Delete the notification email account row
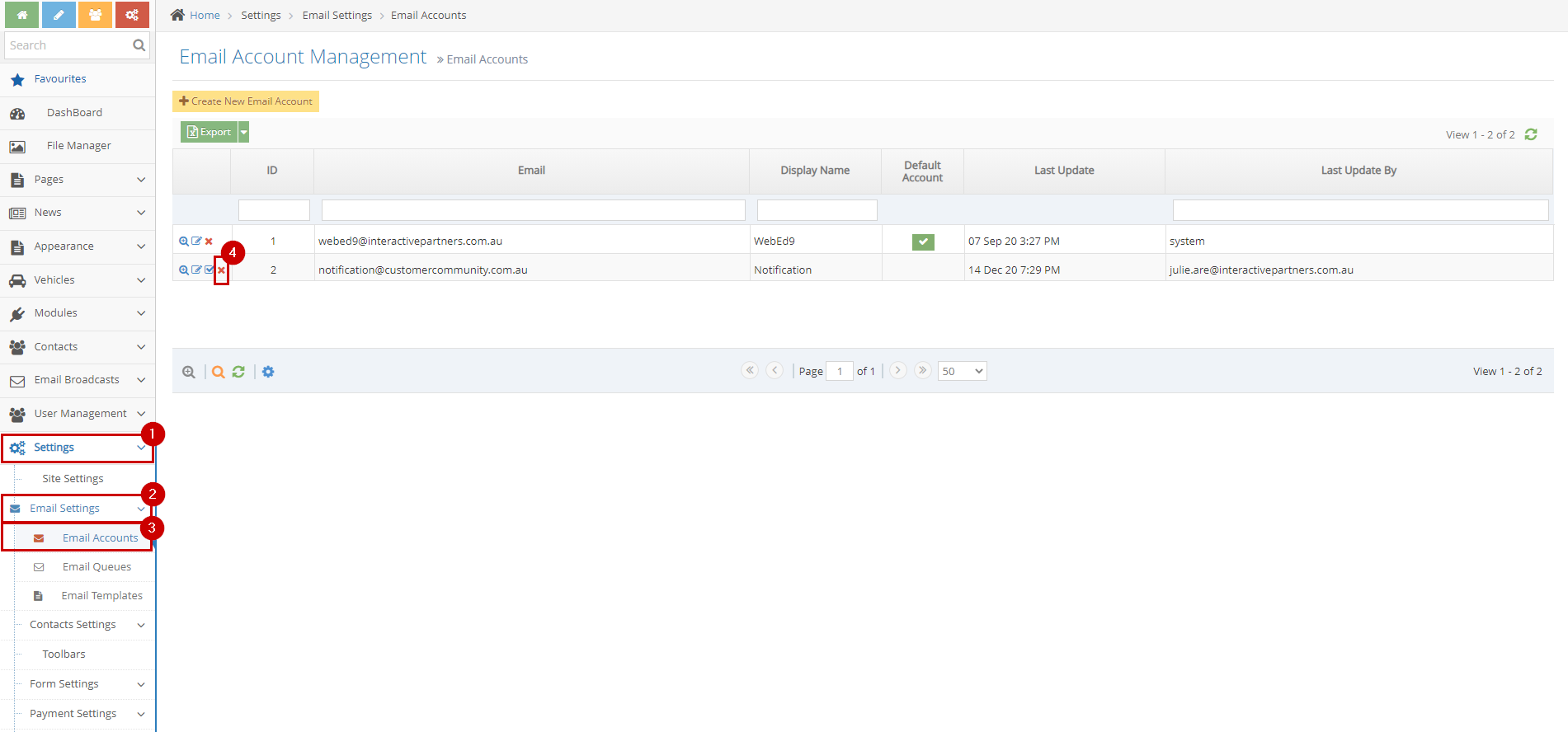1568x732 pixels. click(221, 270)
